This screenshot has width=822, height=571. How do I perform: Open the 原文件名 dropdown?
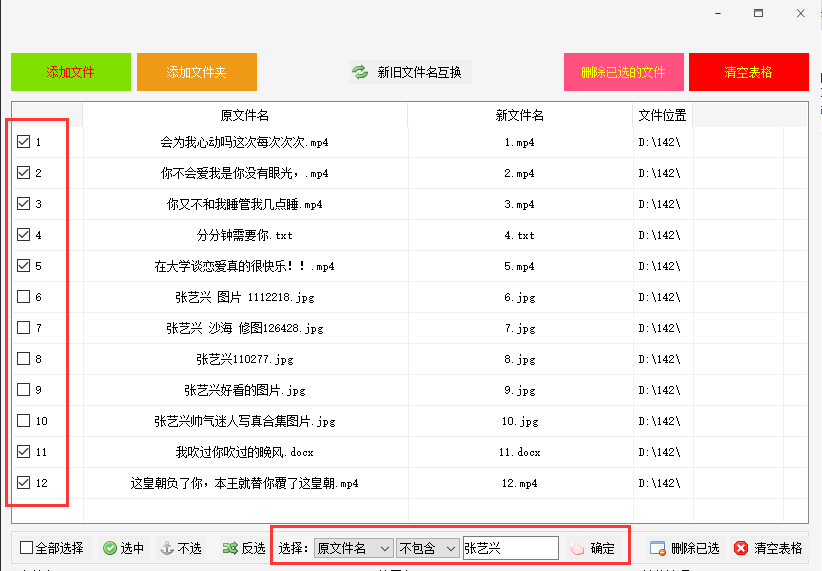click(x=353, y=548)
